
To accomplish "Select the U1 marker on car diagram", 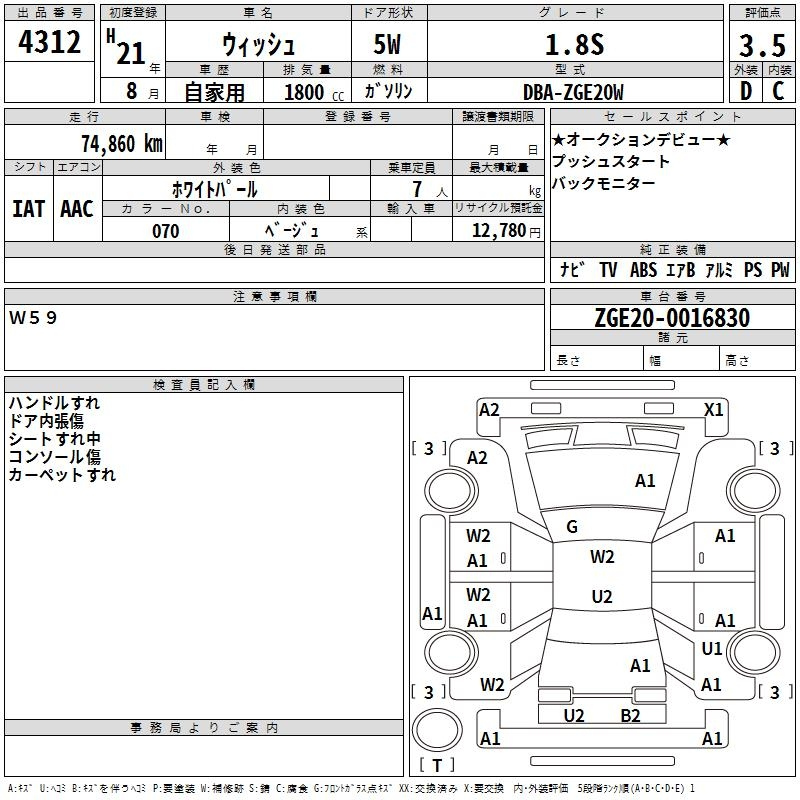I will pos(711,649).
